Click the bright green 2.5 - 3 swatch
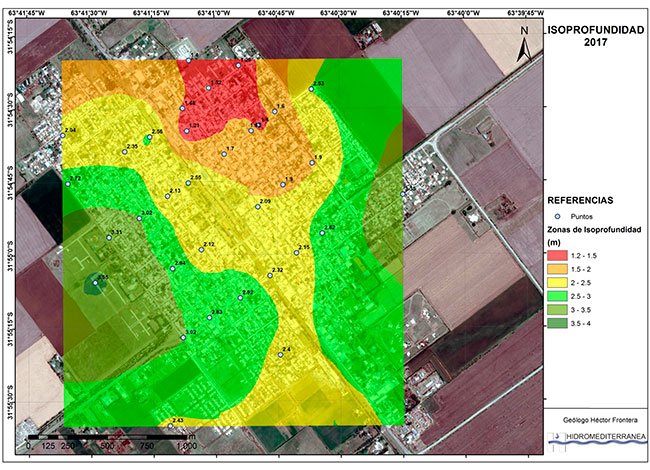The image size is (650, 470). 557,296
